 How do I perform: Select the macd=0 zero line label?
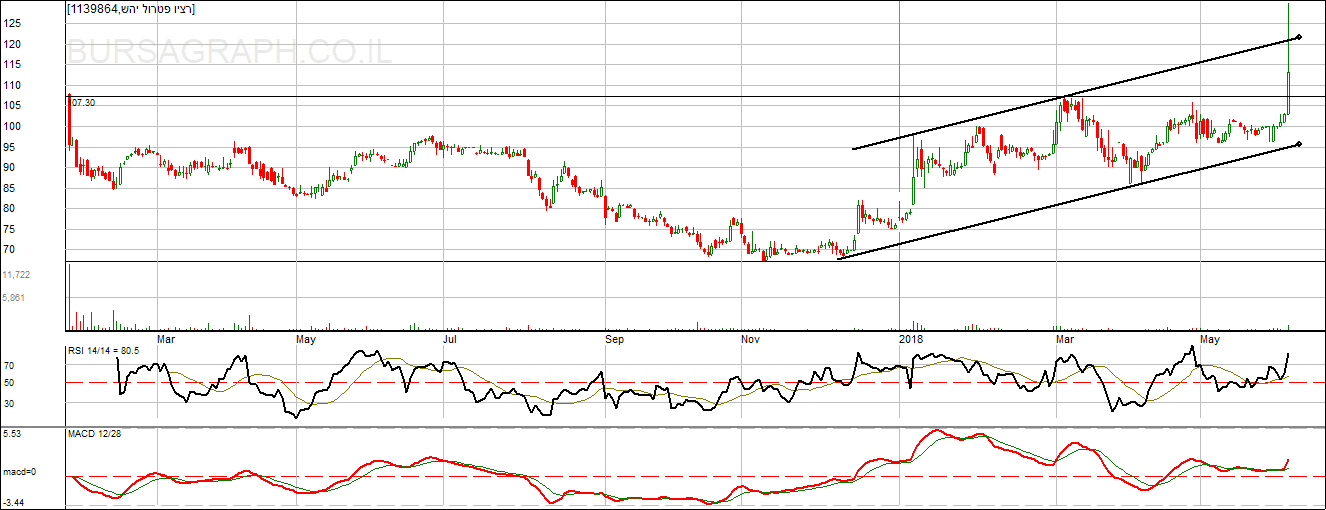(18, 472)
